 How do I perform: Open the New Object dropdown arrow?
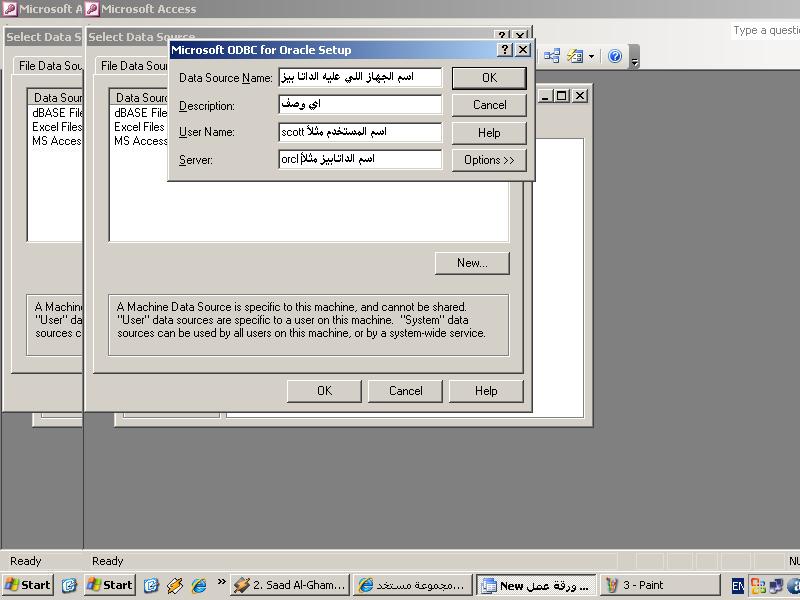pyautogui.click(x=591, y=56)
